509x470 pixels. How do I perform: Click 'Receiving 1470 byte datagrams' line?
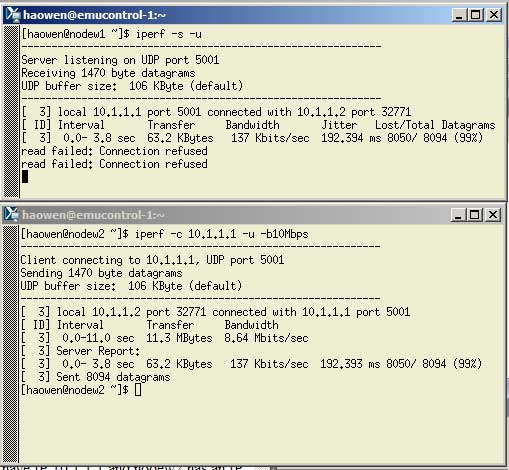(108, 73)
